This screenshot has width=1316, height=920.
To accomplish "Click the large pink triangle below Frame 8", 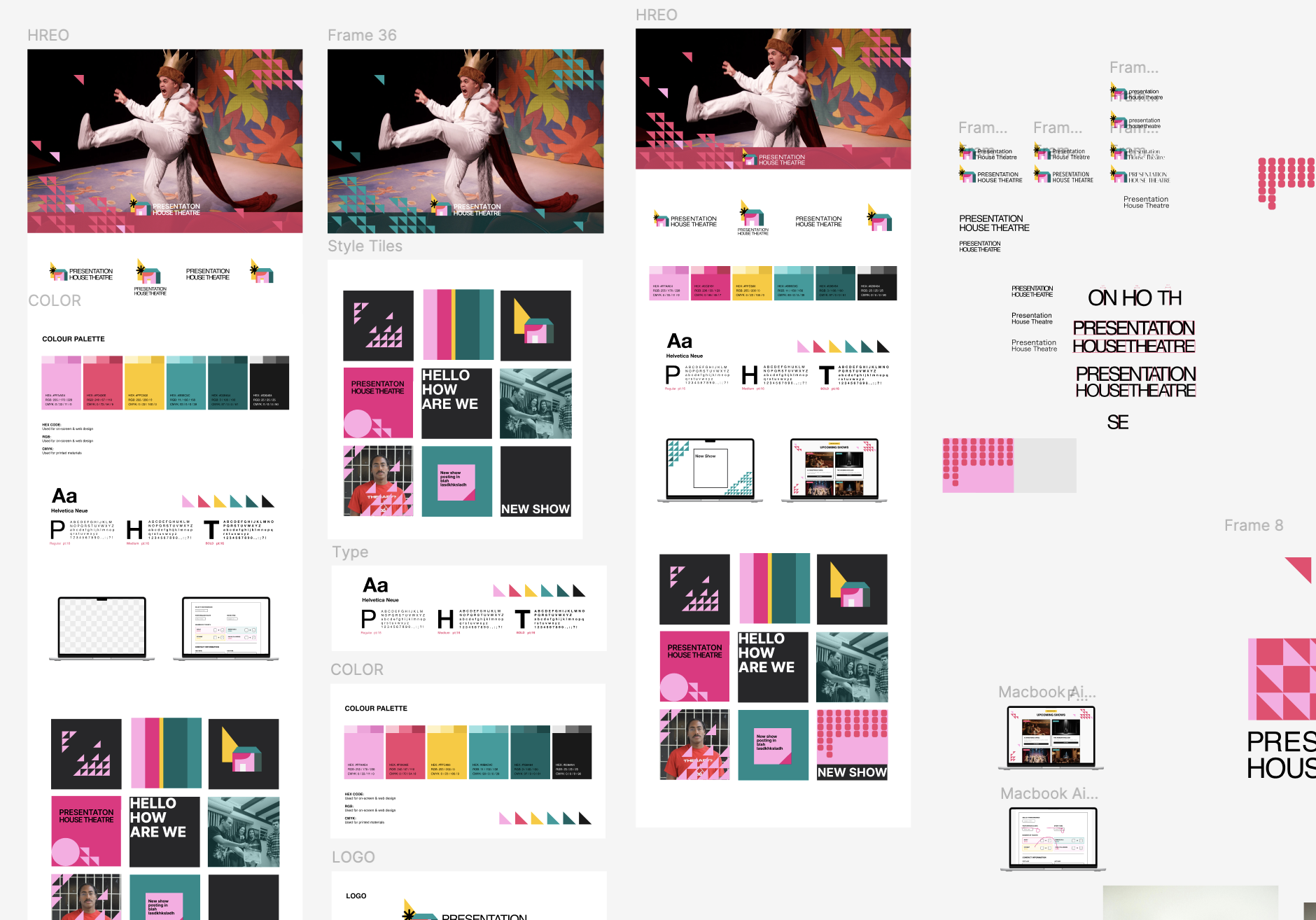I will (1300, 569).
